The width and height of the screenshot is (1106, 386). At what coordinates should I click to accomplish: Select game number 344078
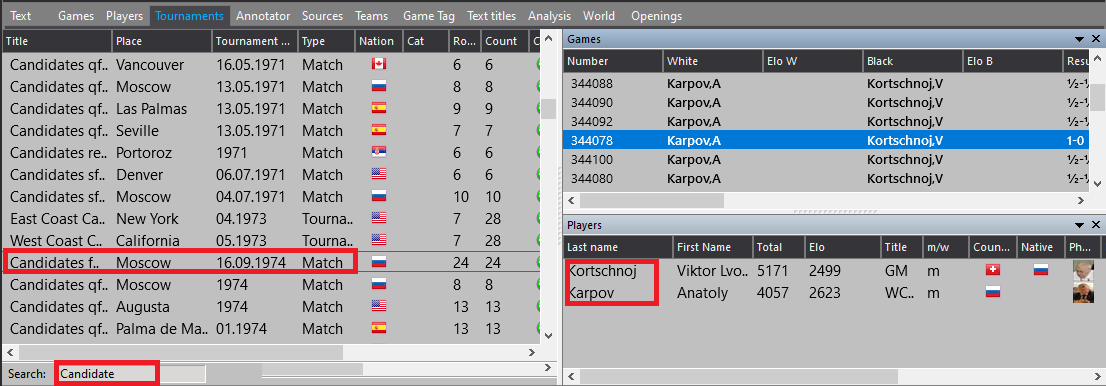coord(827,140)
